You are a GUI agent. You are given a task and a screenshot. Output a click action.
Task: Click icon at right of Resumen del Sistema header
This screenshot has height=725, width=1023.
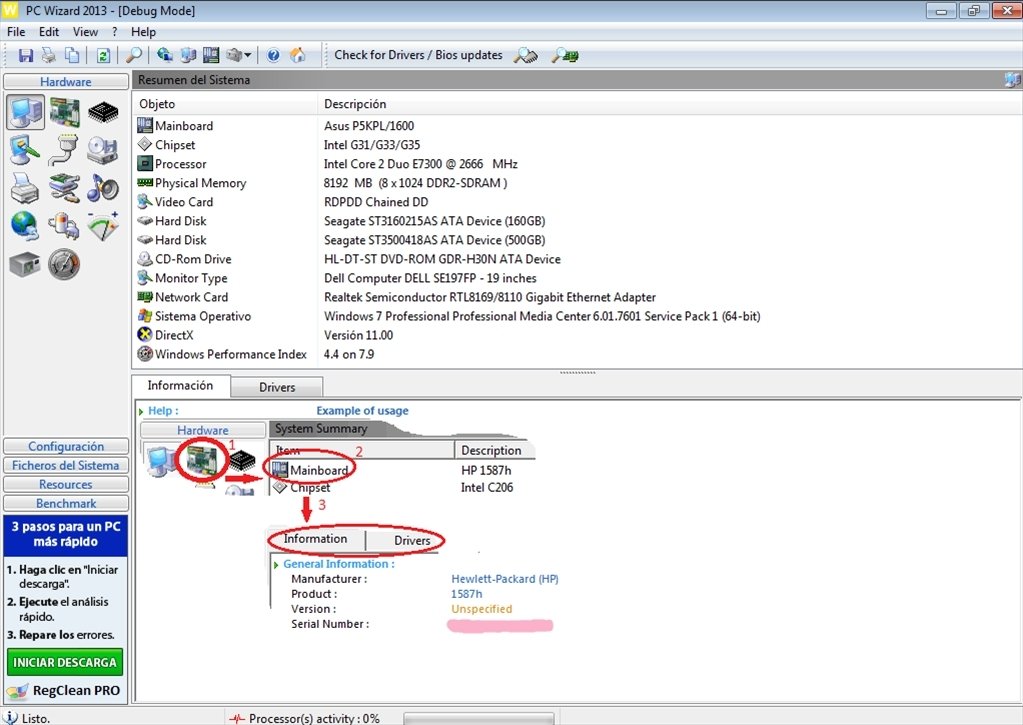[x=1013, y=80]
